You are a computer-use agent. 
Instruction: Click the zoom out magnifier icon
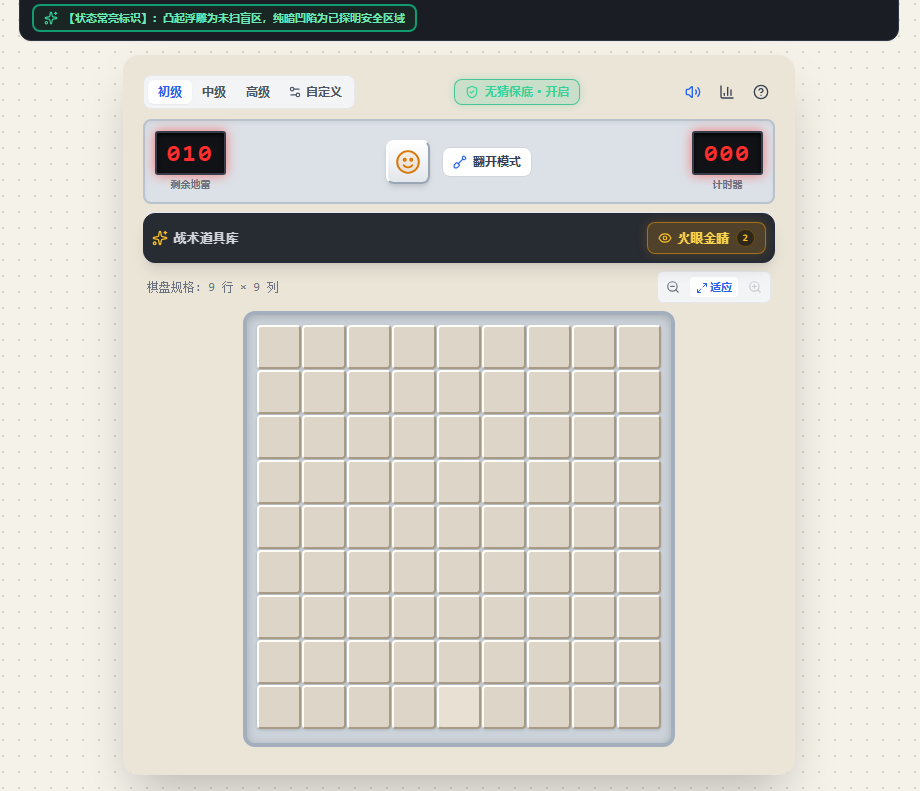673,287
